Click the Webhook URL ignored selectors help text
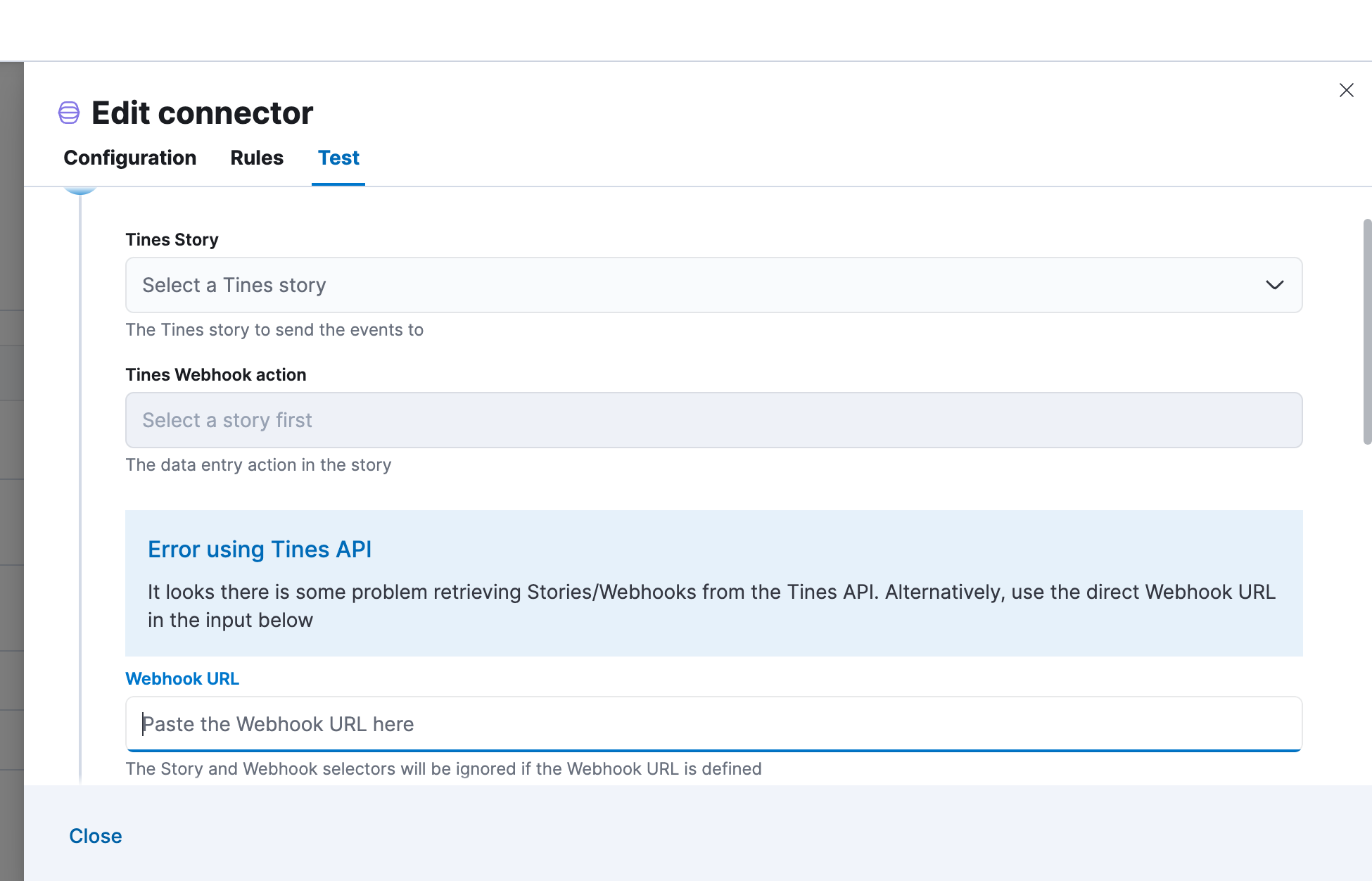 (443, 768)
